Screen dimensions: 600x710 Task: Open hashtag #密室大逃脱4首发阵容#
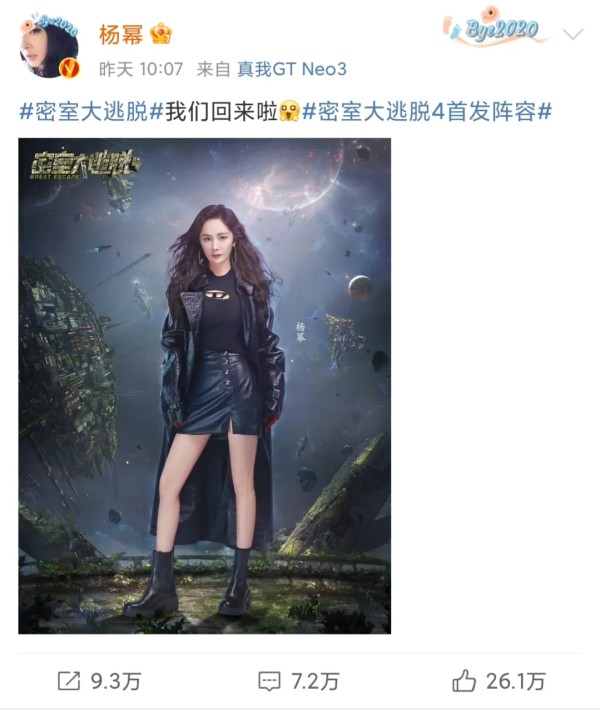(x=427, y=111)
